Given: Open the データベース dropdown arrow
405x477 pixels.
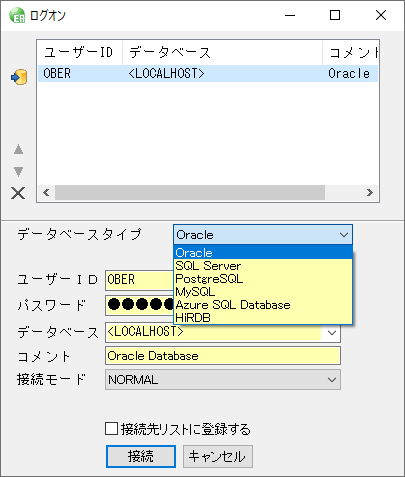Looking at the screenshot, I should [x=332, y=332].
